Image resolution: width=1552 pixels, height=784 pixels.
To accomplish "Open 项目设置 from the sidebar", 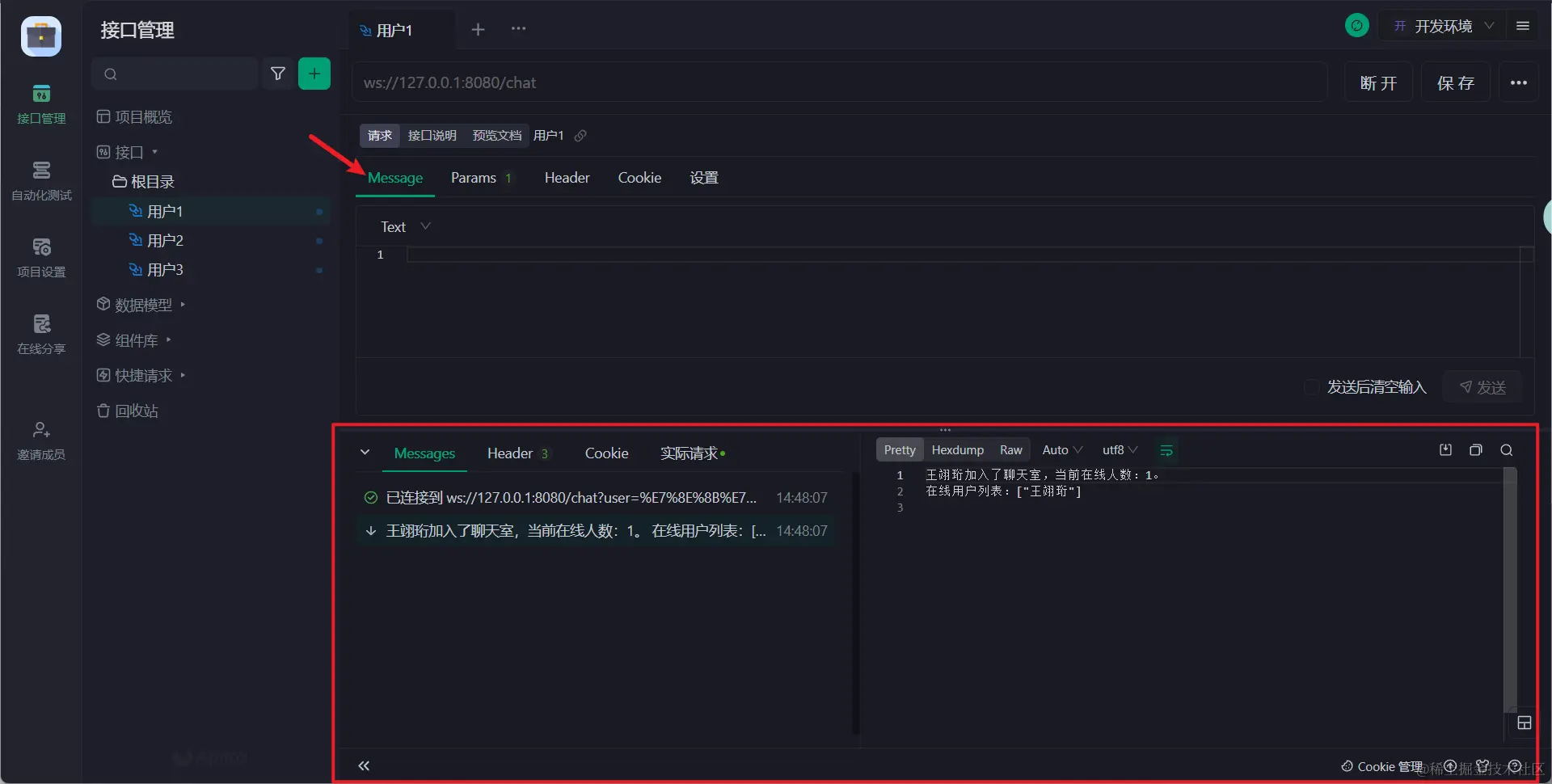I will pyautogui.click(x=41, y=258).
